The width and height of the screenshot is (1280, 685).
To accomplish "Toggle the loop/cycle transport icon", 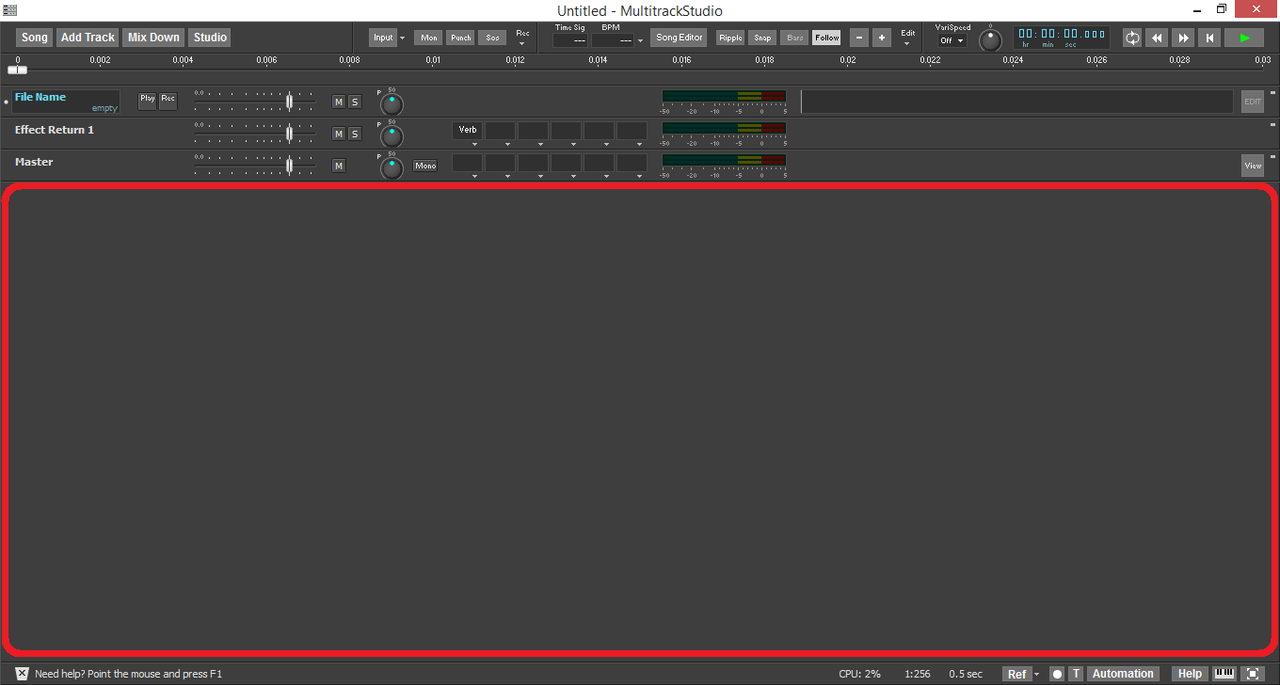I will pyautogui.click(x=1132, y=38).
